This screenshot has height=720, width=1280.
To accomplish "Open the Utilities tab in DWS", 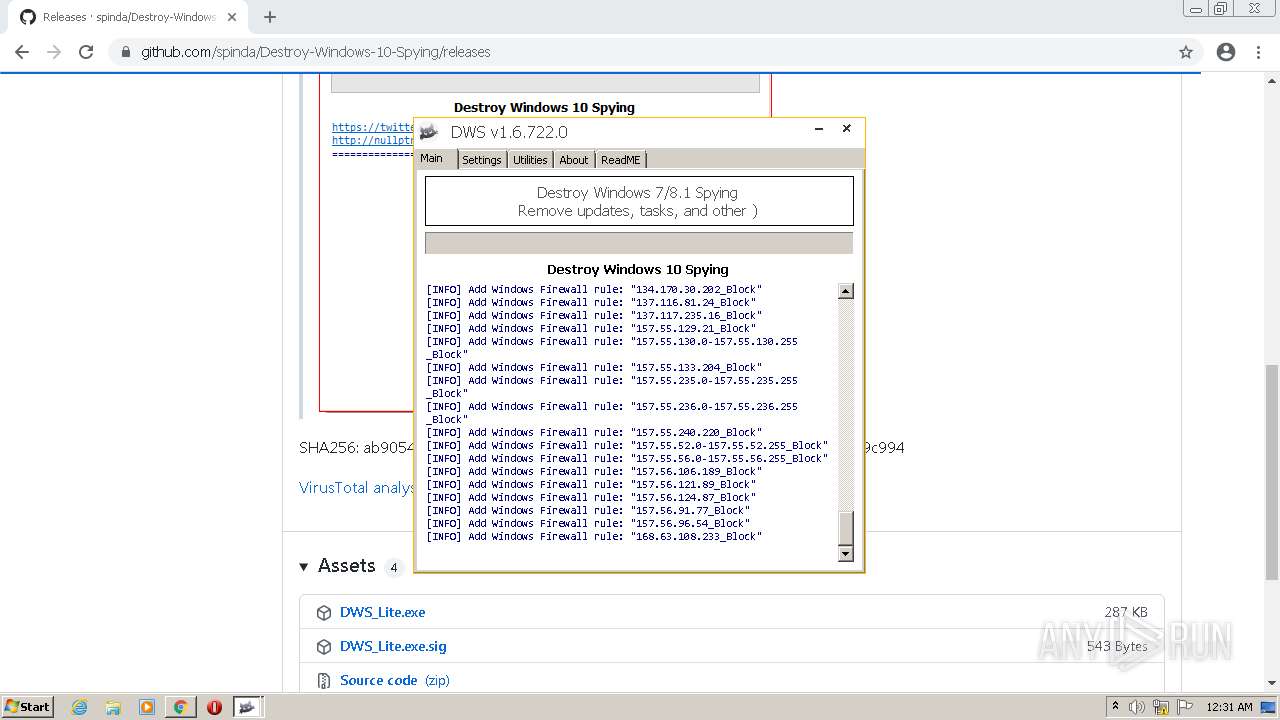I will (530, 160).
